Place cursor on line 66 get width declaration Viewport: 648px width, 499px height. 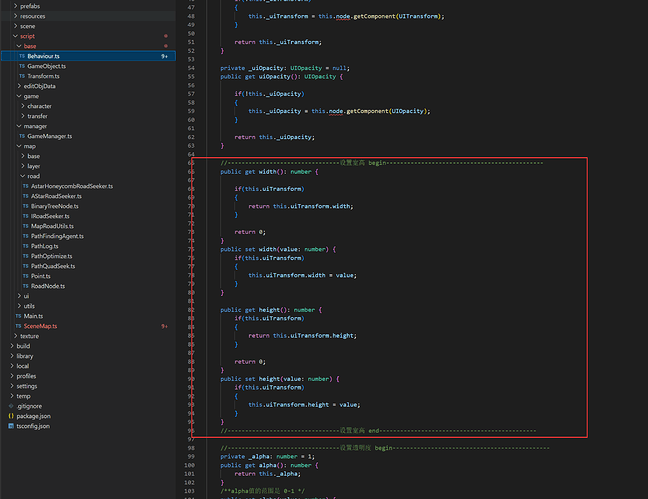point(268,171)
